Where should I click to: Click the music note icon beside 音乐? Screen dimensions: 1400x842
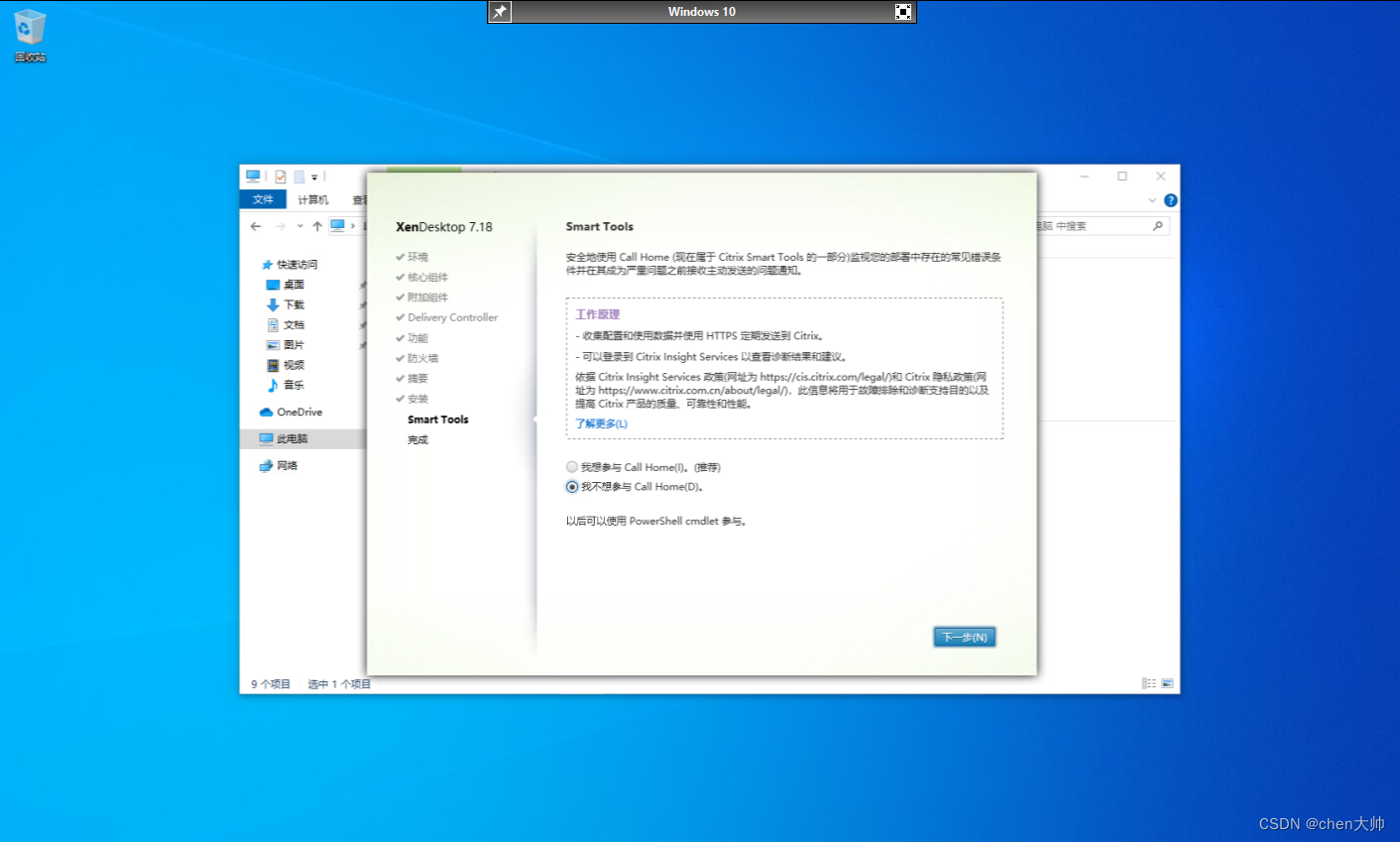[x=273, y=385]
